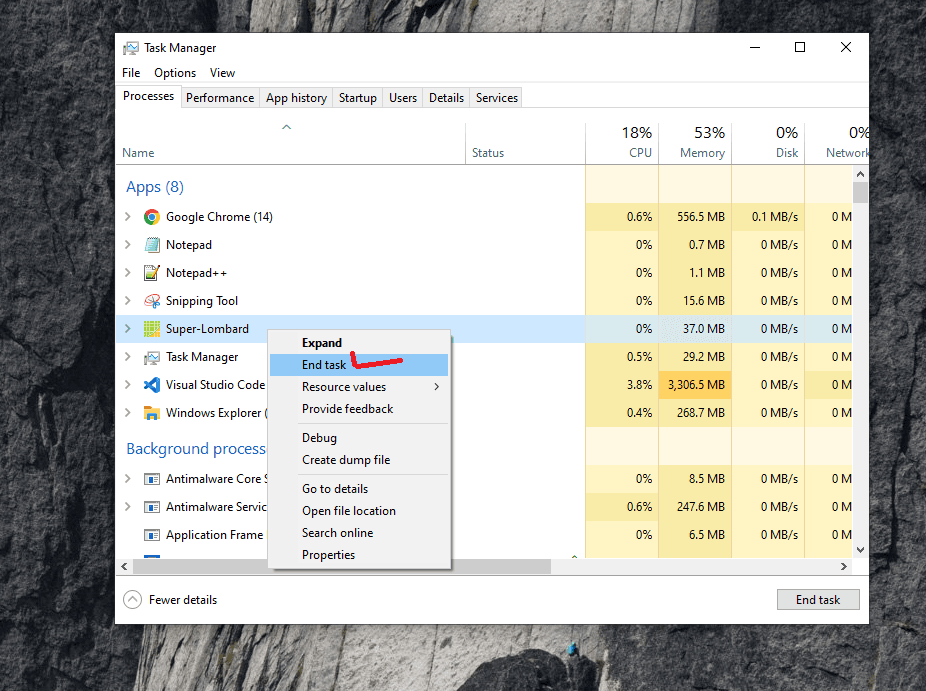926x691 pixels.
Task: Expand the Task Manager process row
Action: pyautogui.click(x=128, y=357)
